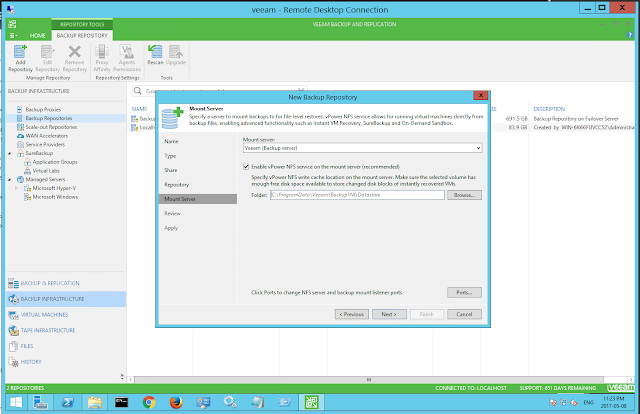
Task: Go to Share wizard step
Action: [x=171, y=170]
